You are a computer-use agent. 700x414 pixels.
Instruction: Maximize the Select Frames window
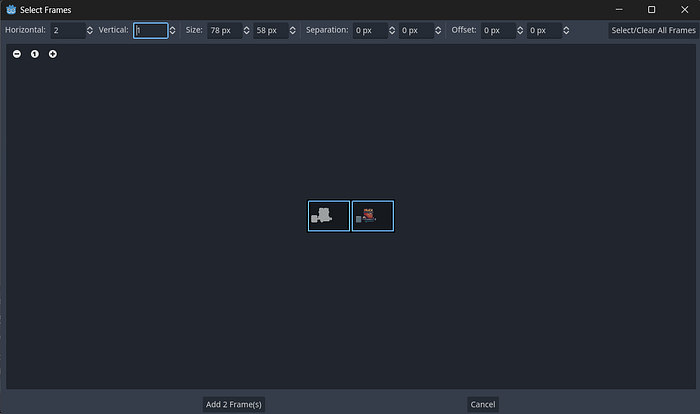tap(651, 10)
